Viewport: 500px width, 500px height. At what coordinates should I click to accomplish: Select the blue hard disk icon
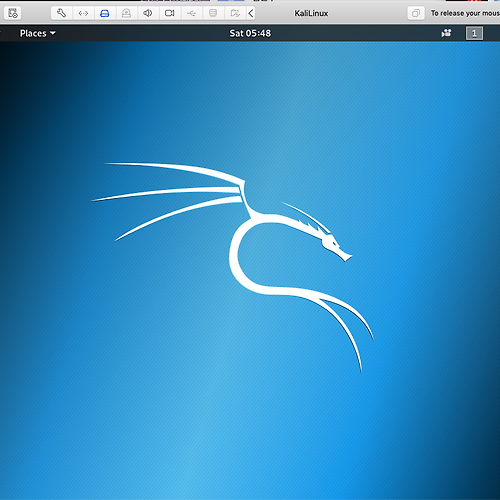[105, 13]
